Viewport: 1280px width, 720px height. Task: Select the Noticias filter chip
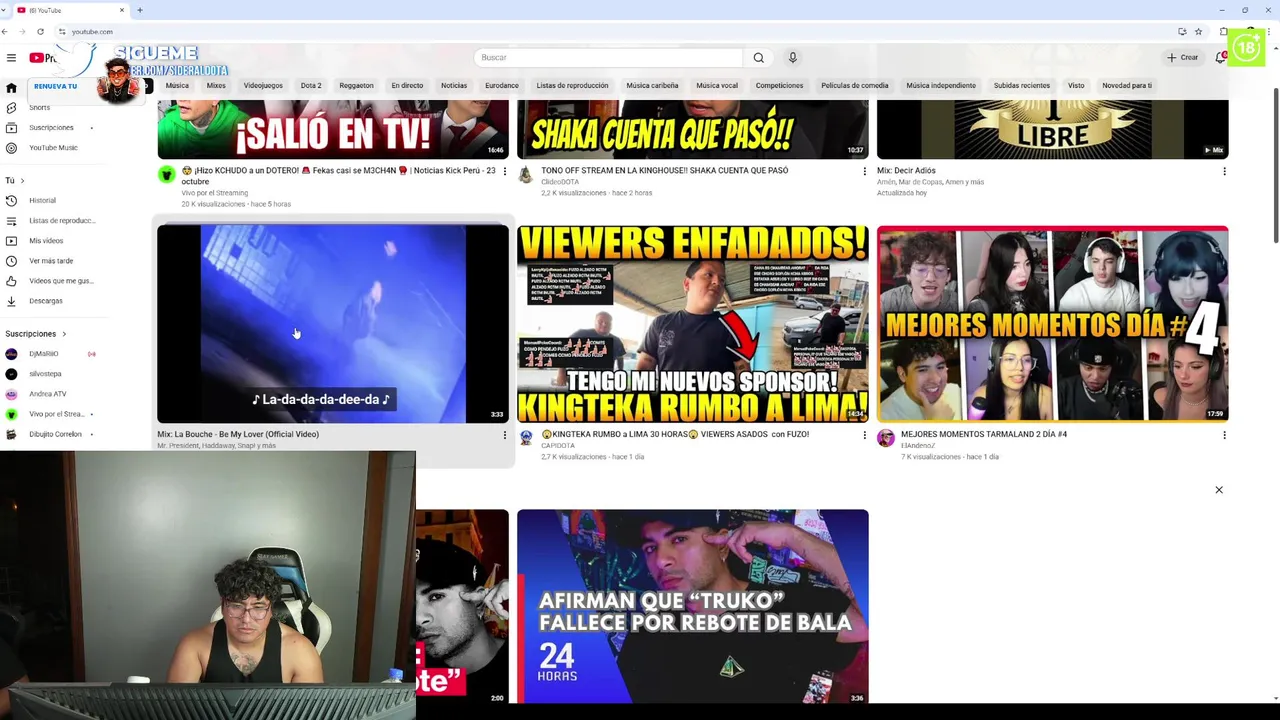pyautogui.click(x=454, y=86)
